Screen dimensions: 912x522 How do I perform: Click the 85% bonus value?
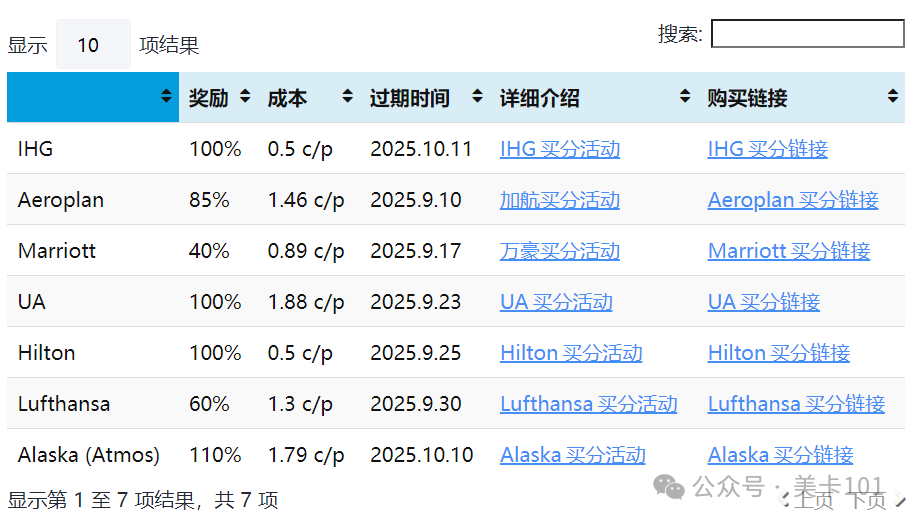point(209,200)
